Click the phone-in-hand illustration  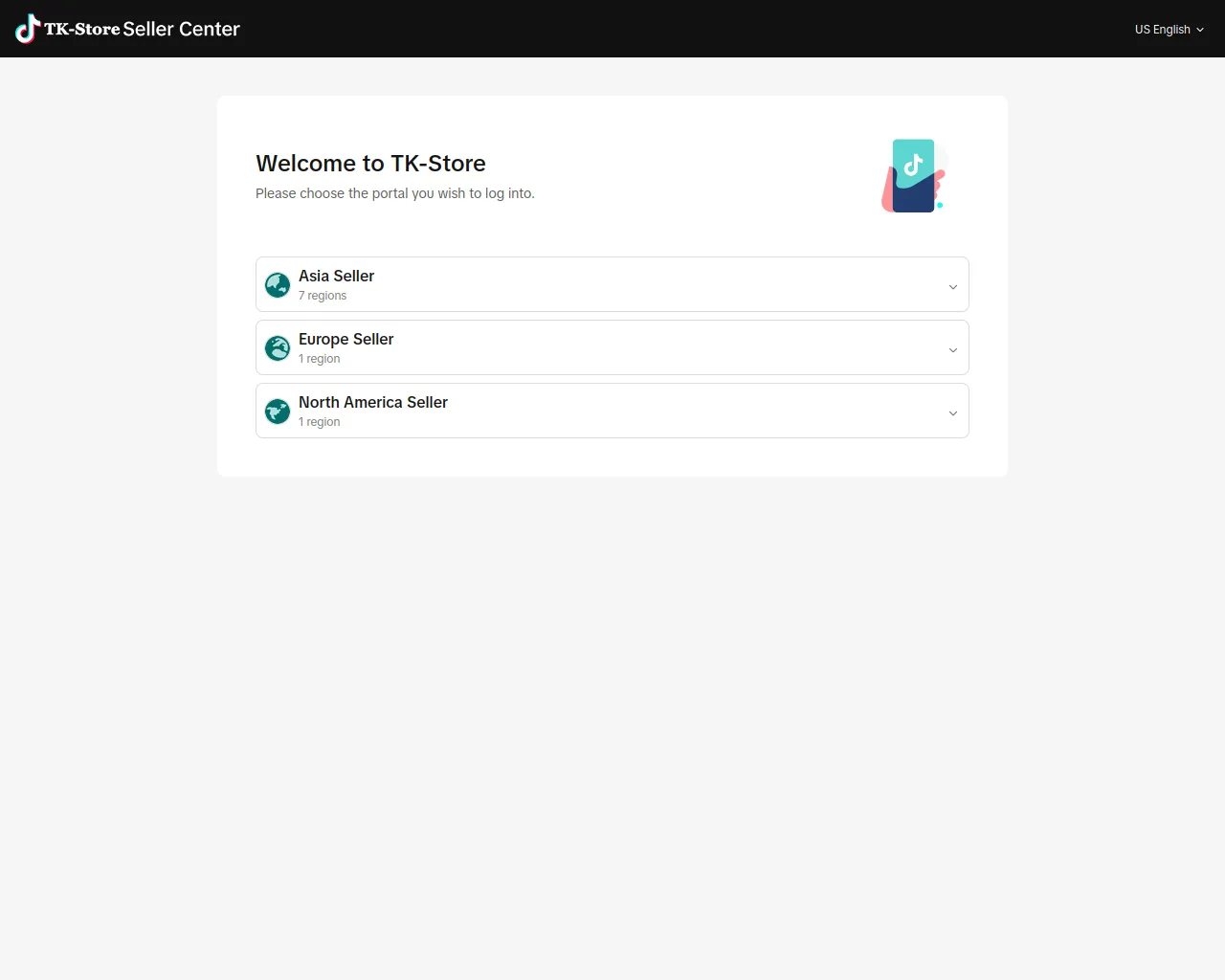coord(914,176)
